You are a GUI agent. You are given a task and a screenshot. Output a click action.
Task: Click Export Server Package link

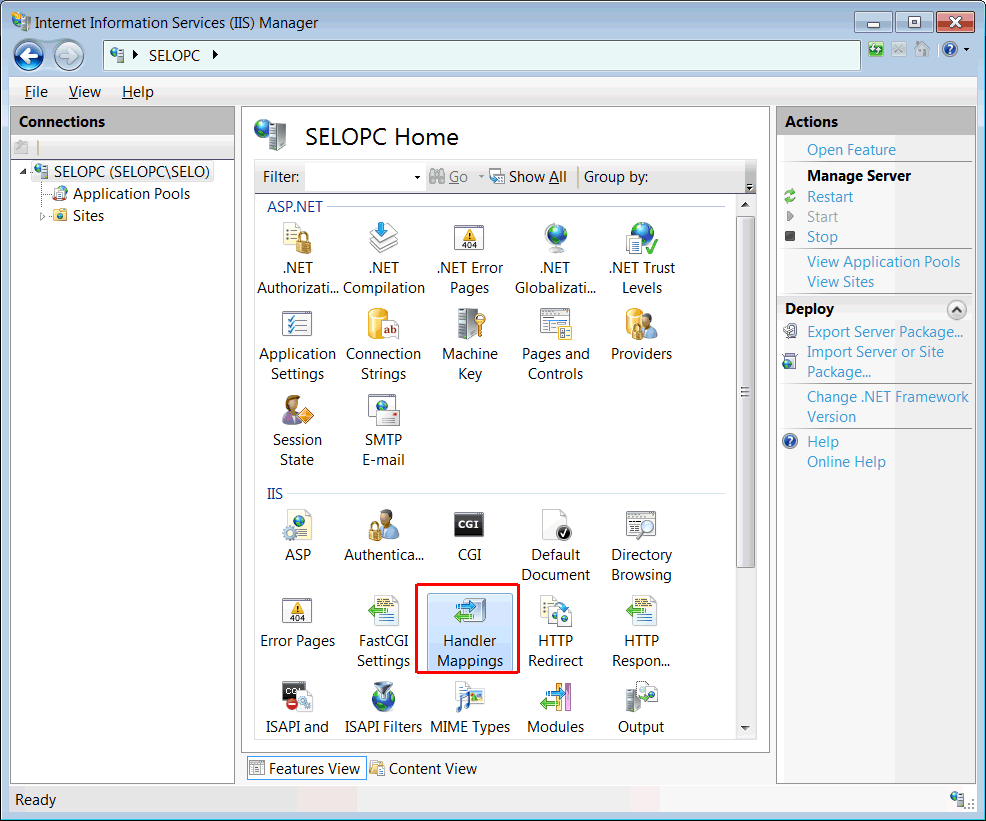click(885, 332)
